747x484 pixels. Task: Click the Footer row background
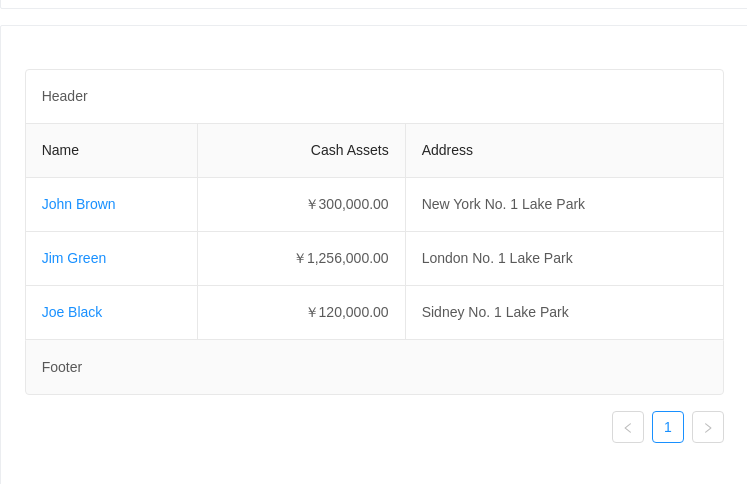374,367
